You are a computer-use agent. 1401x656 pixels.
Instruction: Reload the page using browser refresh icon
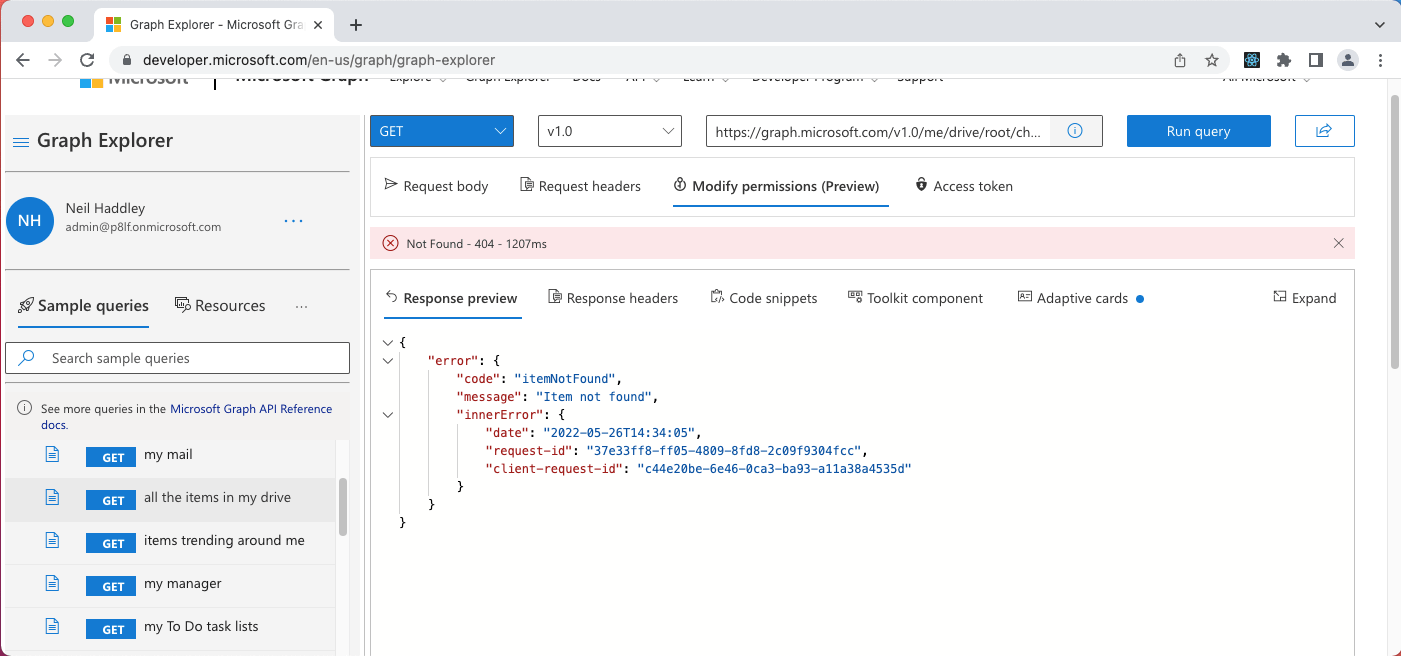pyautogui.click(x=87, y=60)
